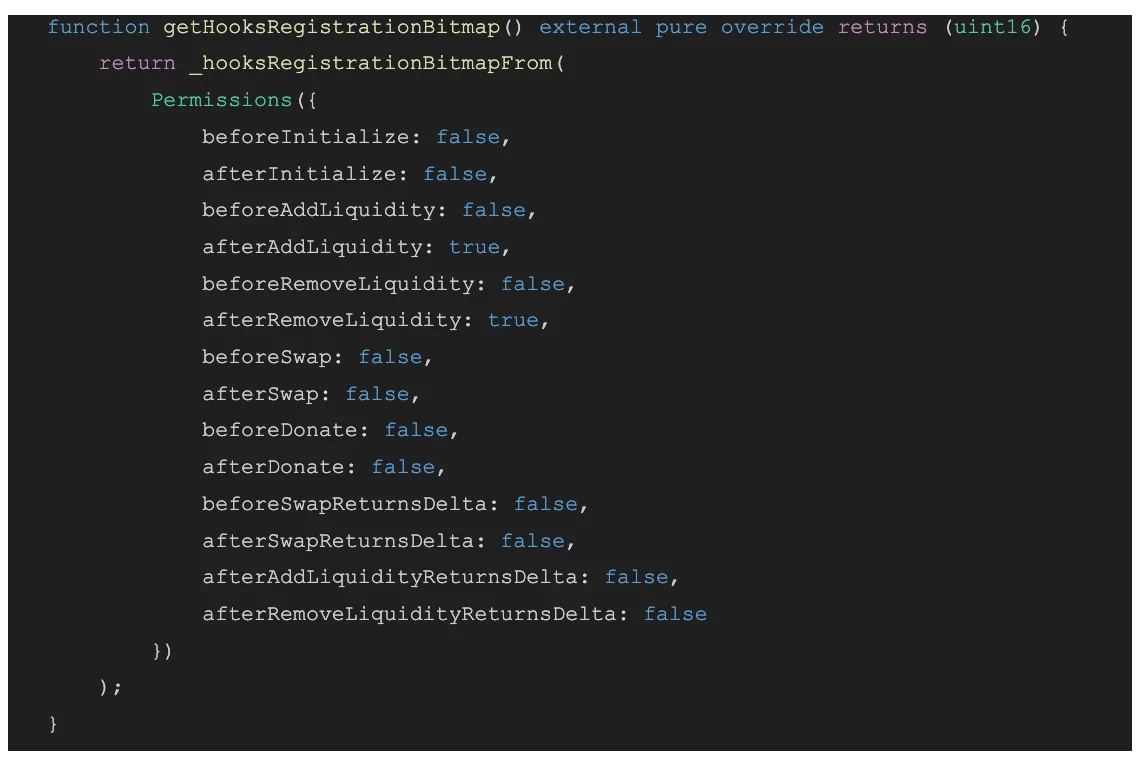
Task: Click the _hooksRegistrationBitmapFrom call
Action: pos(371,64)
